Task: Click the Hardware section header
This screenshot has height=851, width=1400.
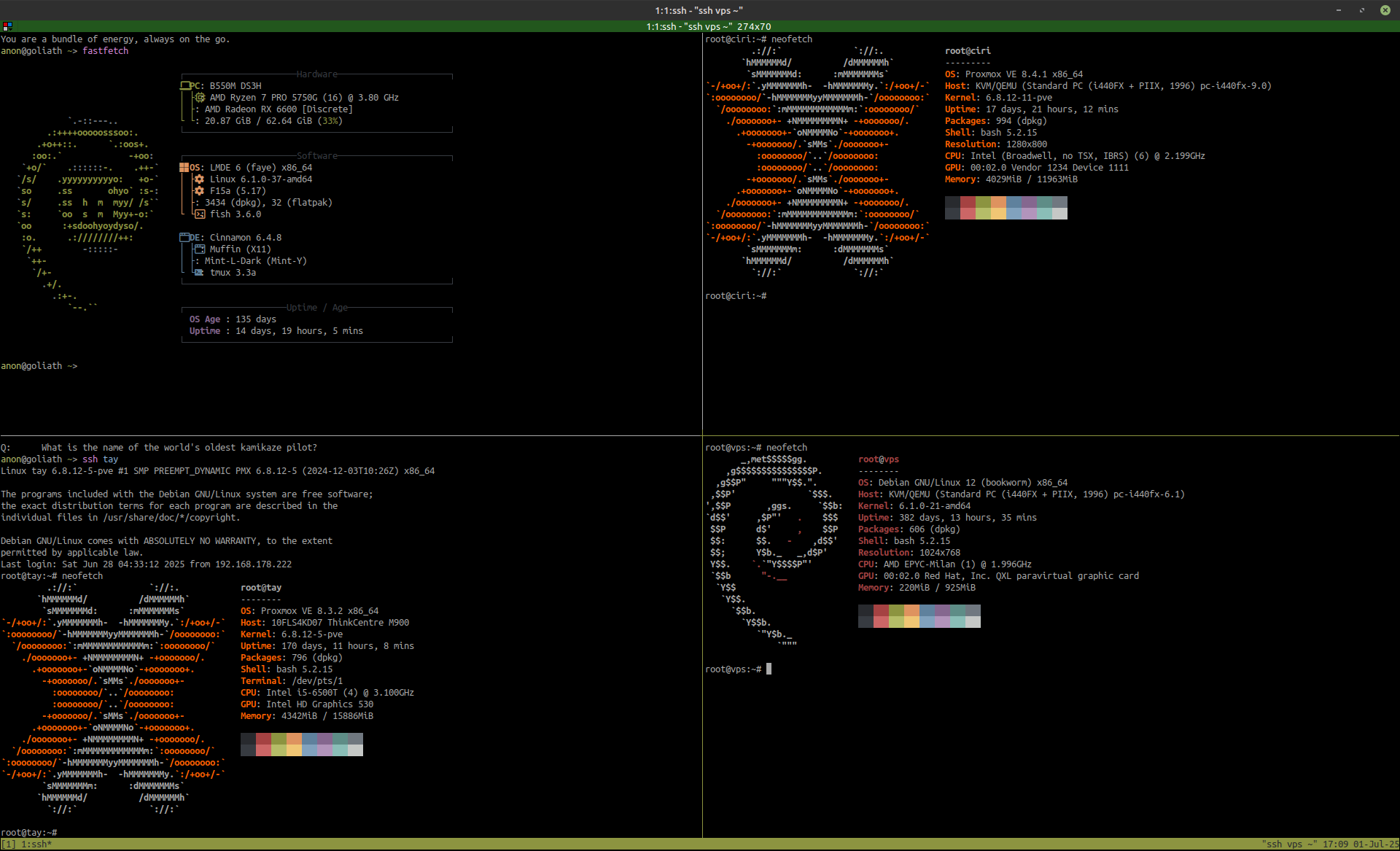Action: pyautogui.click(x=317, y=74)
